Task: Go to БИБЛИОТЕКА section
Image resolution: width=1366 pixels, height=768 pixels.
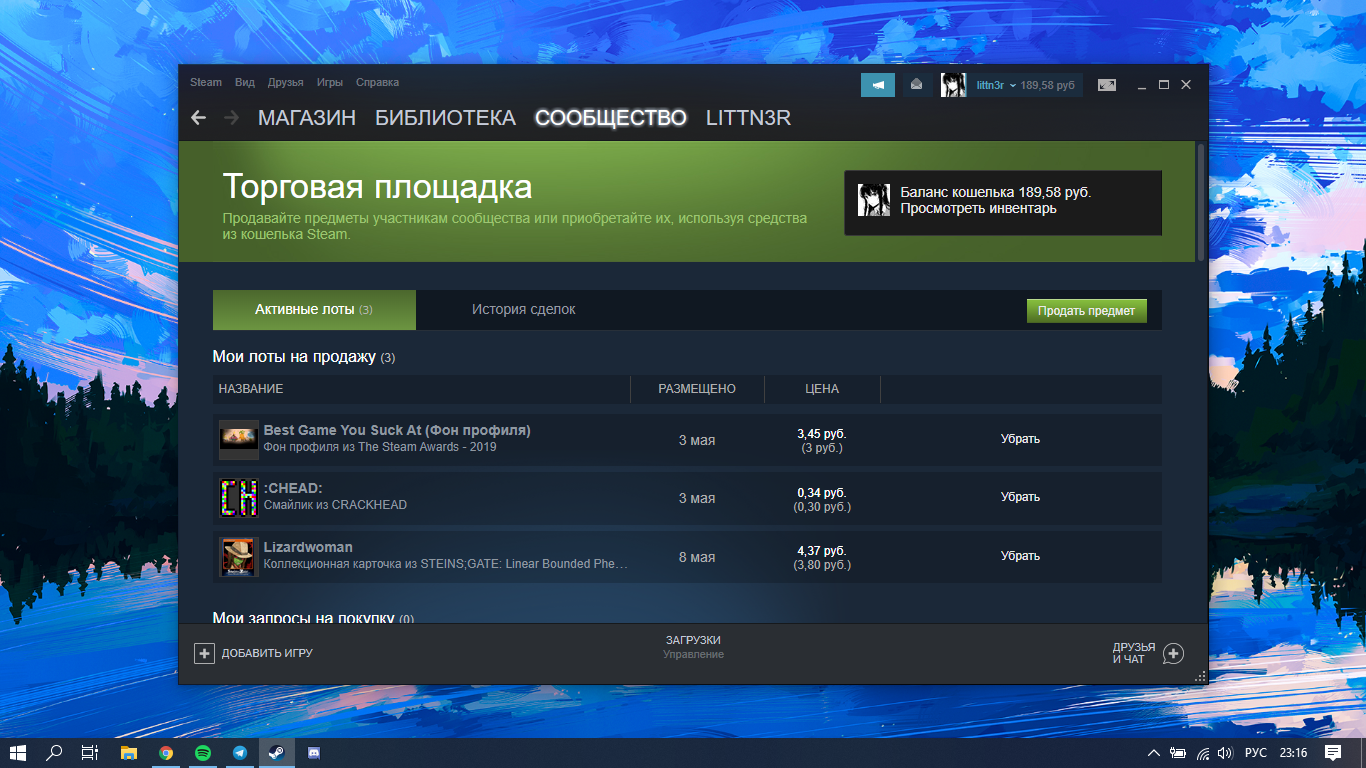Action: point(445,118)
